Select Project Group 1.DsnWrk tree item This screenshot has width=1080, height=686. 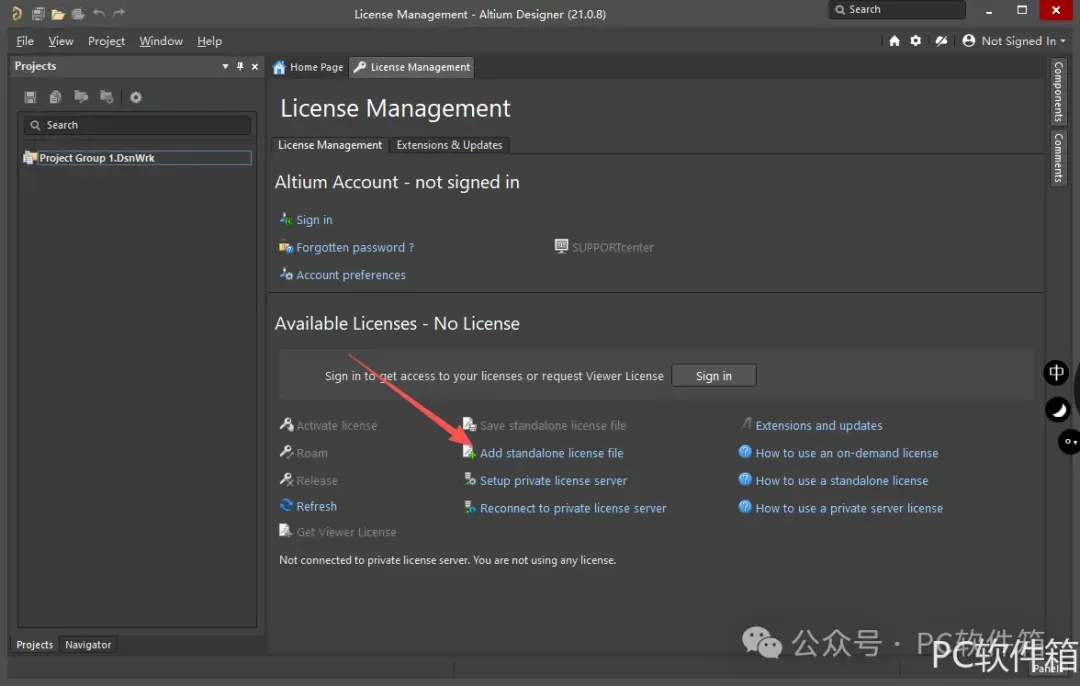(x=97, y=158)
